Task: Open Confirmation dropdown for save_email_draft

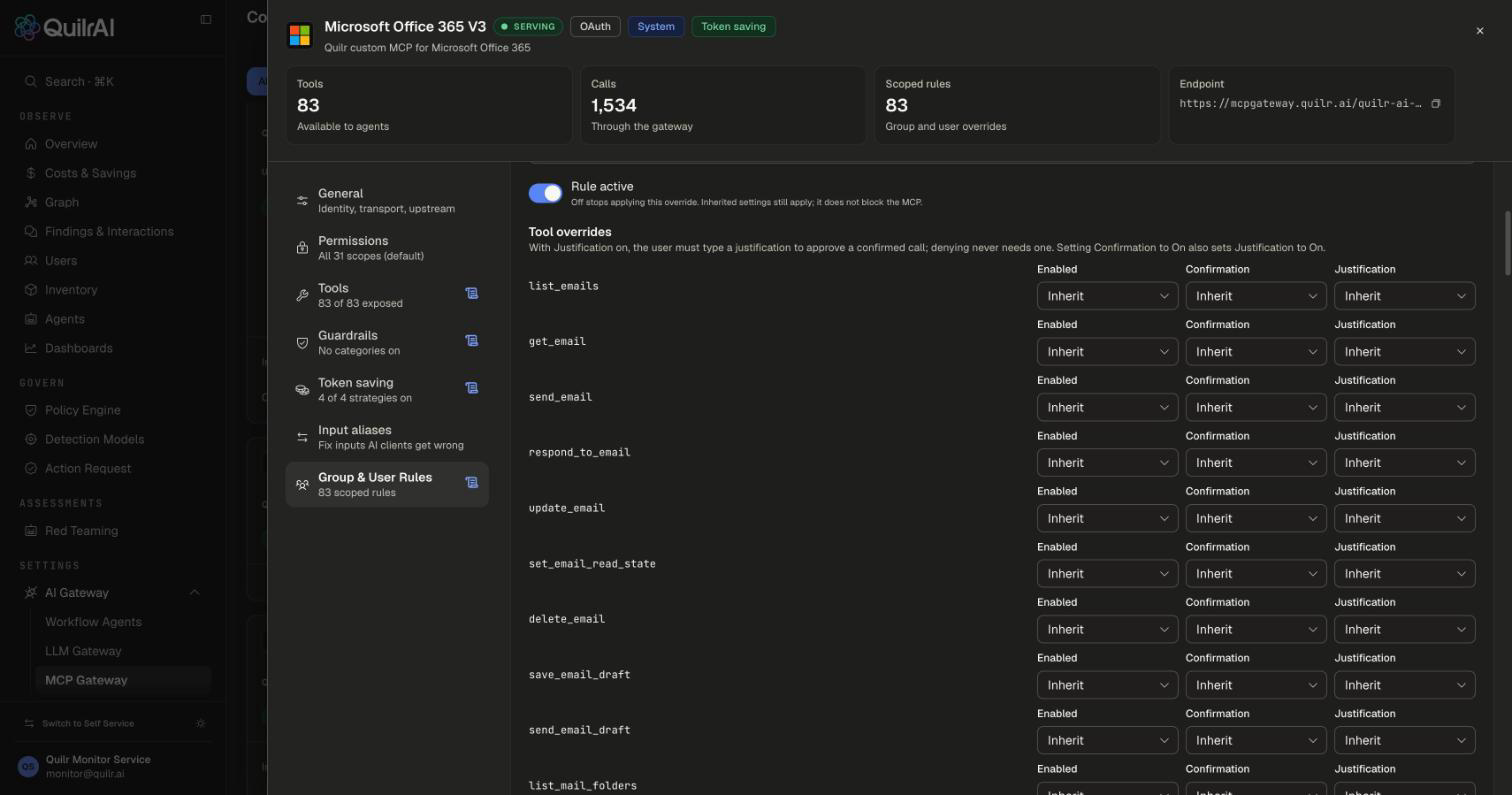Action: (1256, 685)
